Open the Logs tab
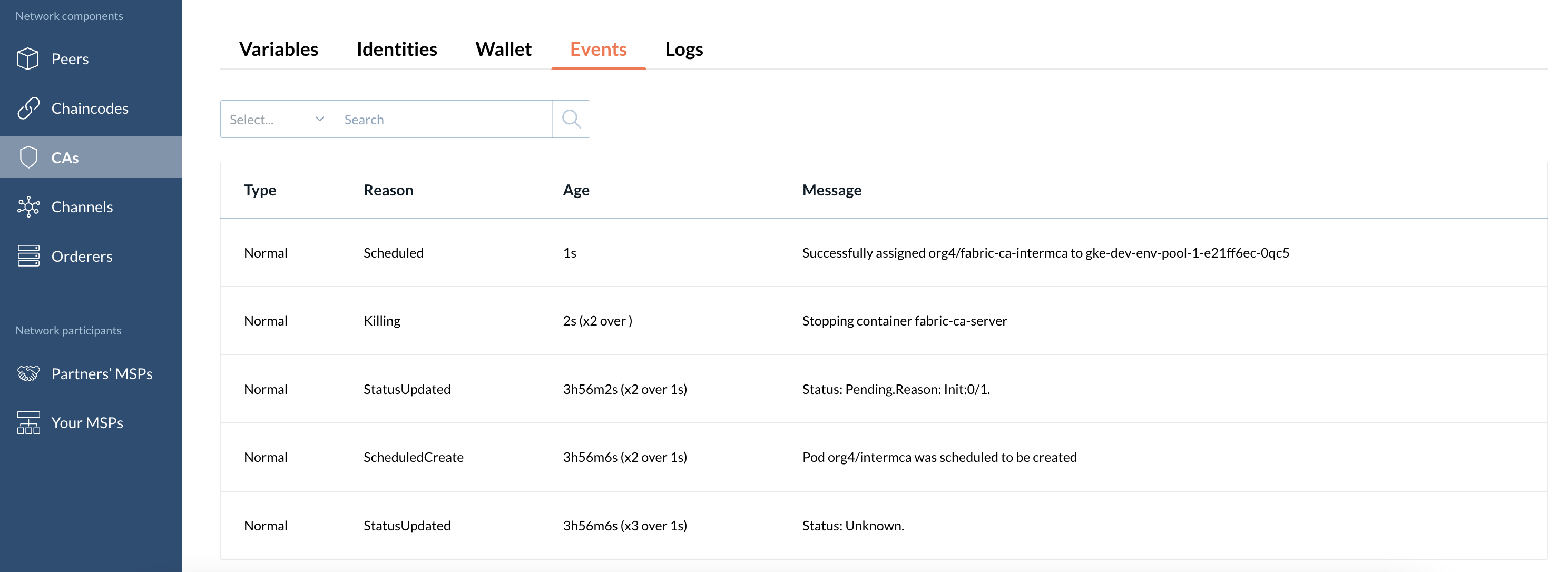1568x572 pixels. click(x=683, y=50)
